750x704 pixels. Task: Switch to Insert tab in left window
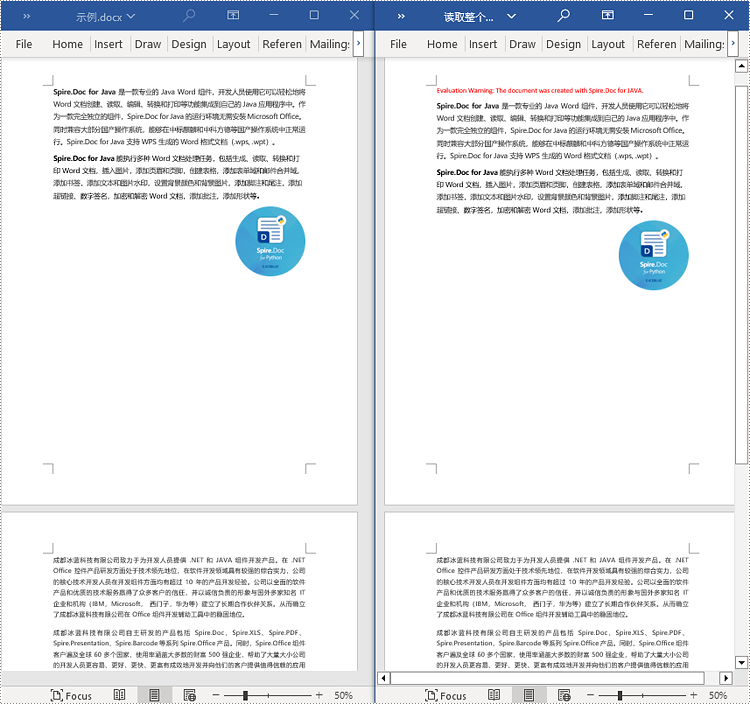point(108,44)
